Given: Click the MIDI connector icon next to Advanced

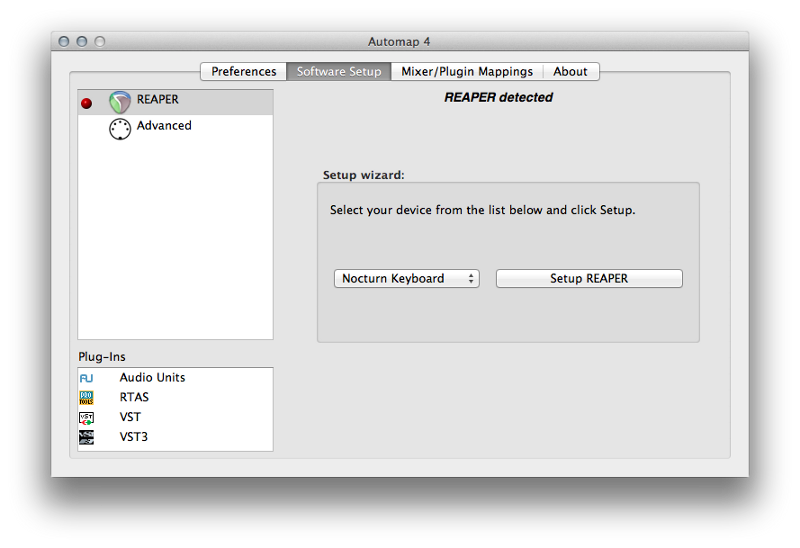Looking at the screenshot, I should [x=120, y=129].
